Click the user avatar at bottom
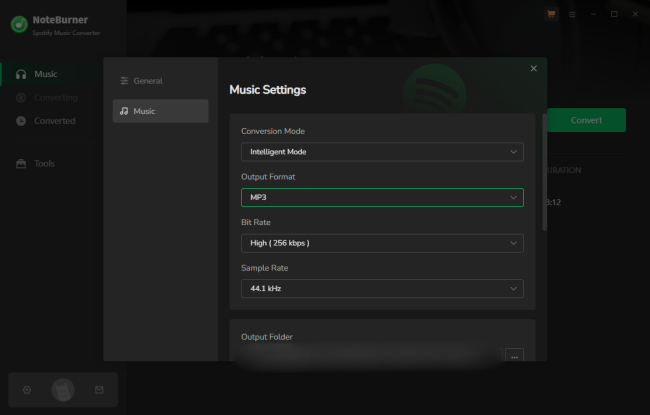 [63, 390]
